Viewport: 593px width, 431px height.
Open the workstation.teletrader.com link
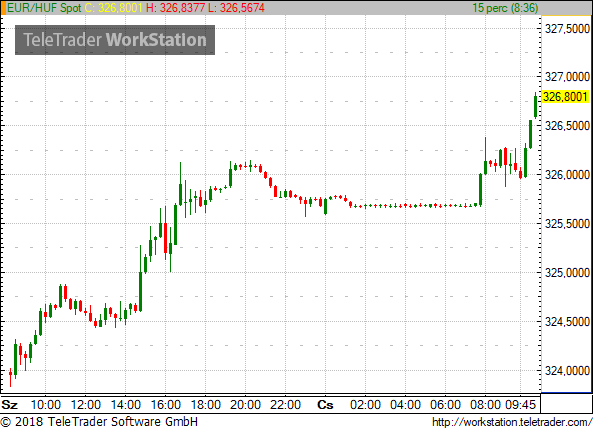click(512, 422)
